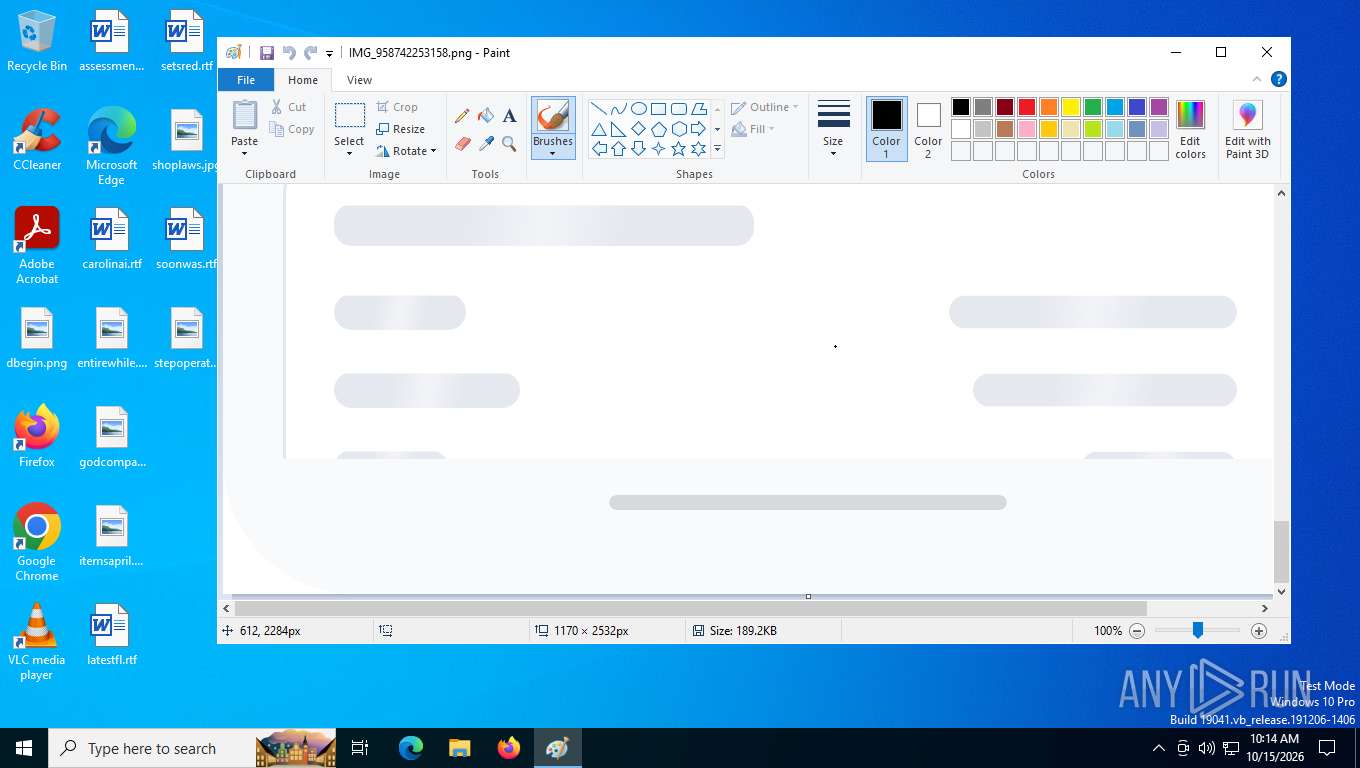
Task: Zoom out with the minus button
Action: pyautogui.click(x=1137, y=631)
